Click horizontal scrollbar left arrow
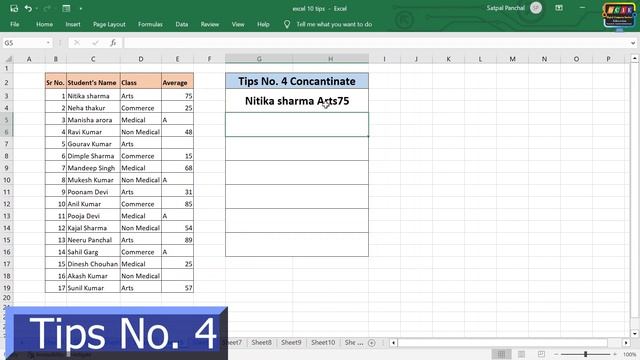The image size is (640, 360). click(x=393, y=343)
